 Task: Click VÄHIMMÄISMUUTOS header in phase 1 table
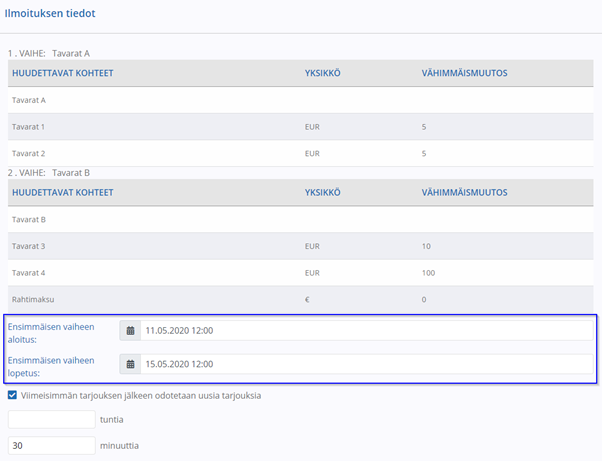[465, 73]
